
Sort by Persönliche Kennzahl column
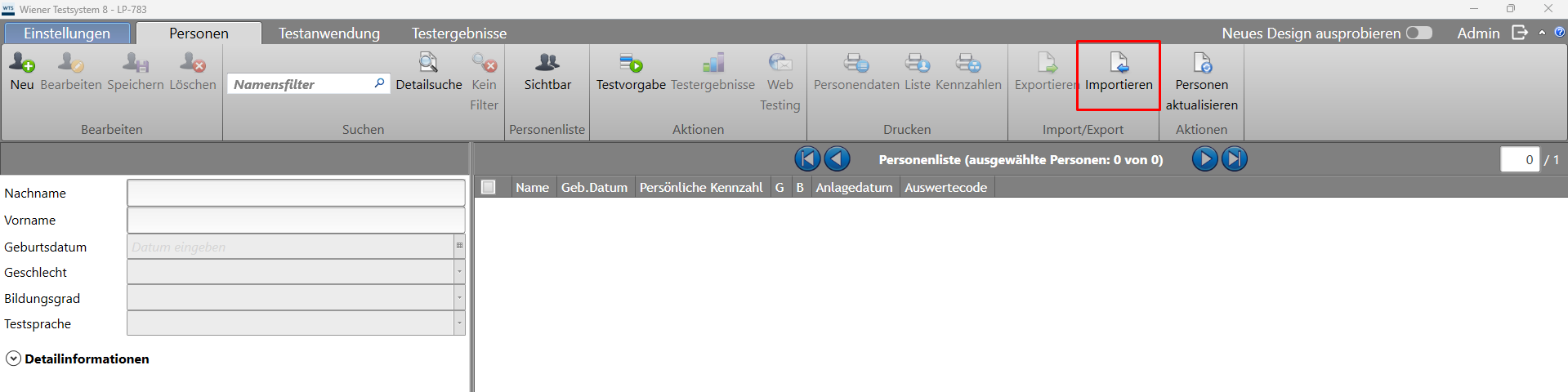(x=701, y=187)
